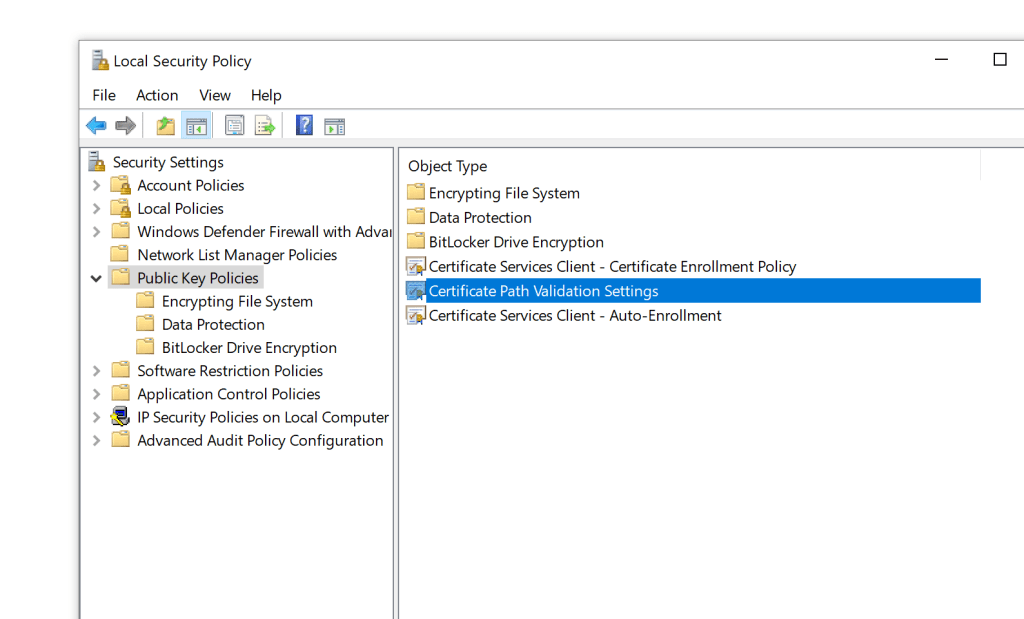Image resolution: width=1024 pixels, height=619 pixels.
Task: Select Certificate Services Client - Auto-Enrollment item
Action: coord(574,316)
